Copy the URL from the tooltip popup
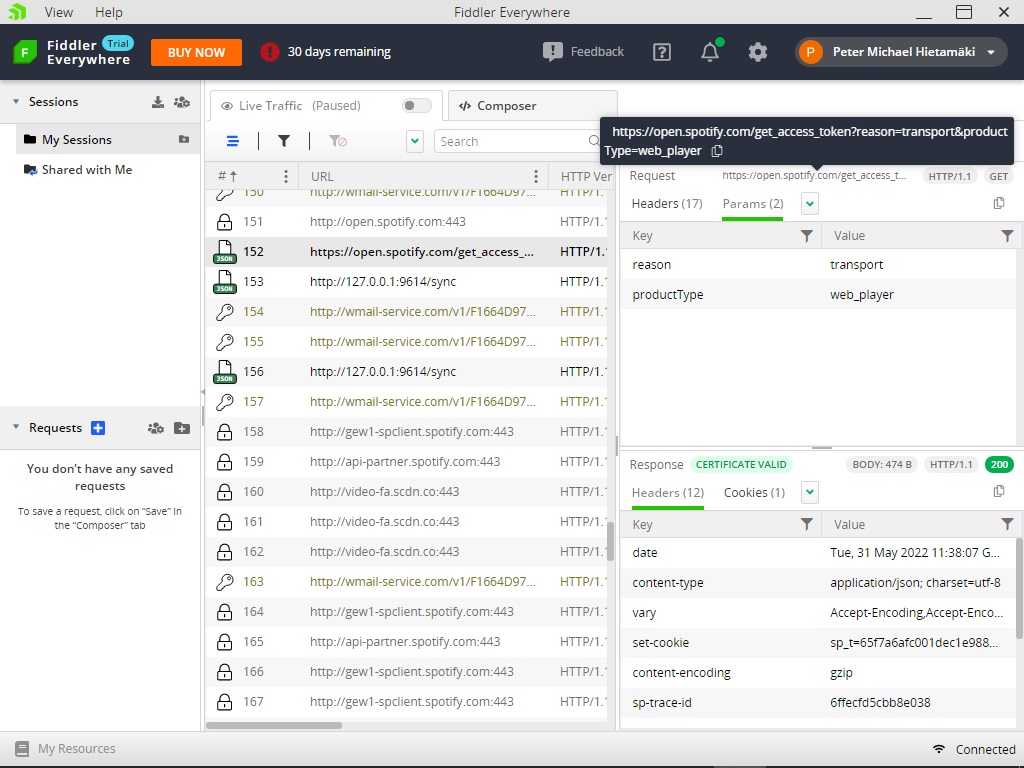 (x=717, y=151)
